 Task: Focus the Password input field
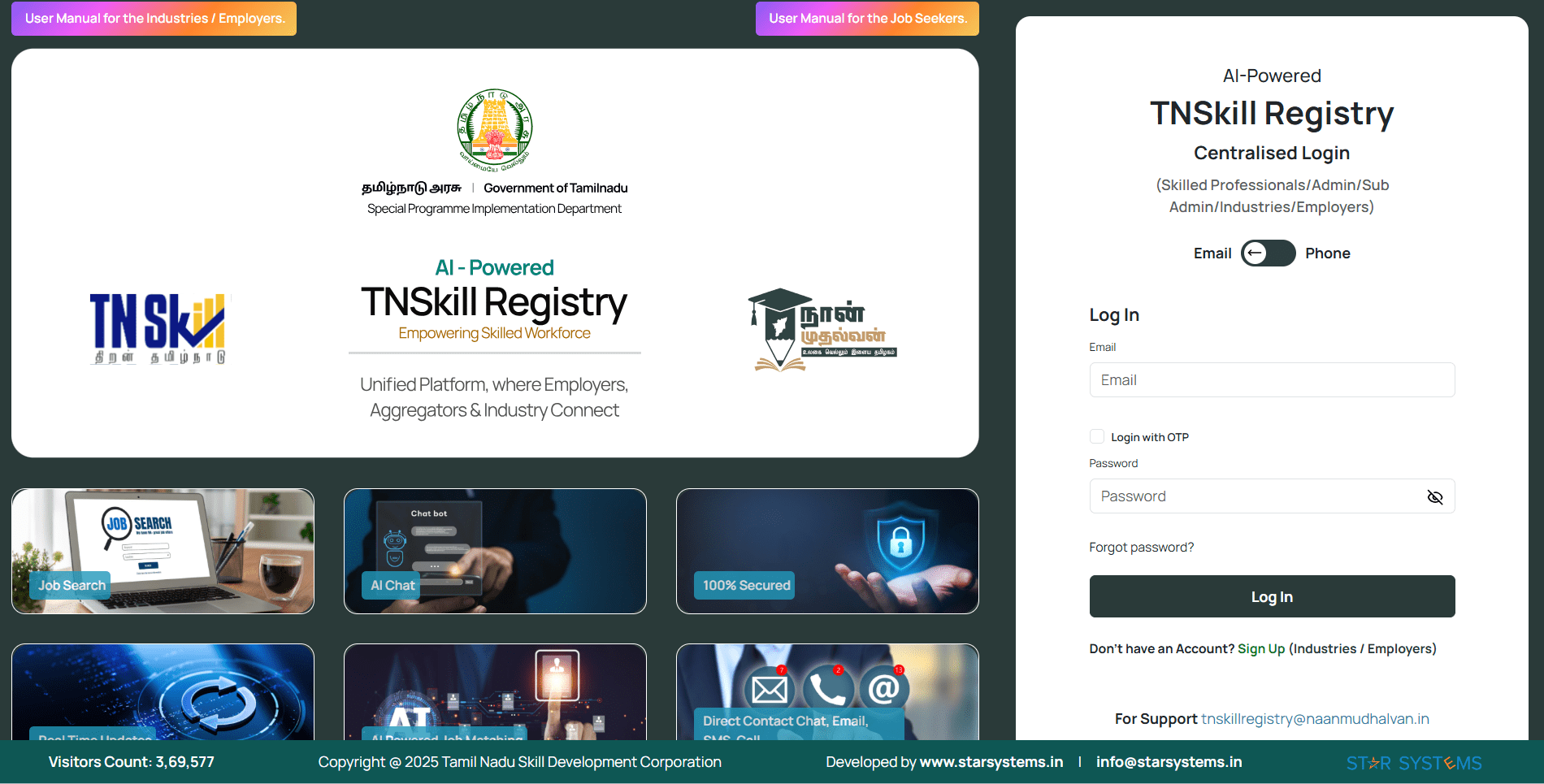(x=1272, y=496)
